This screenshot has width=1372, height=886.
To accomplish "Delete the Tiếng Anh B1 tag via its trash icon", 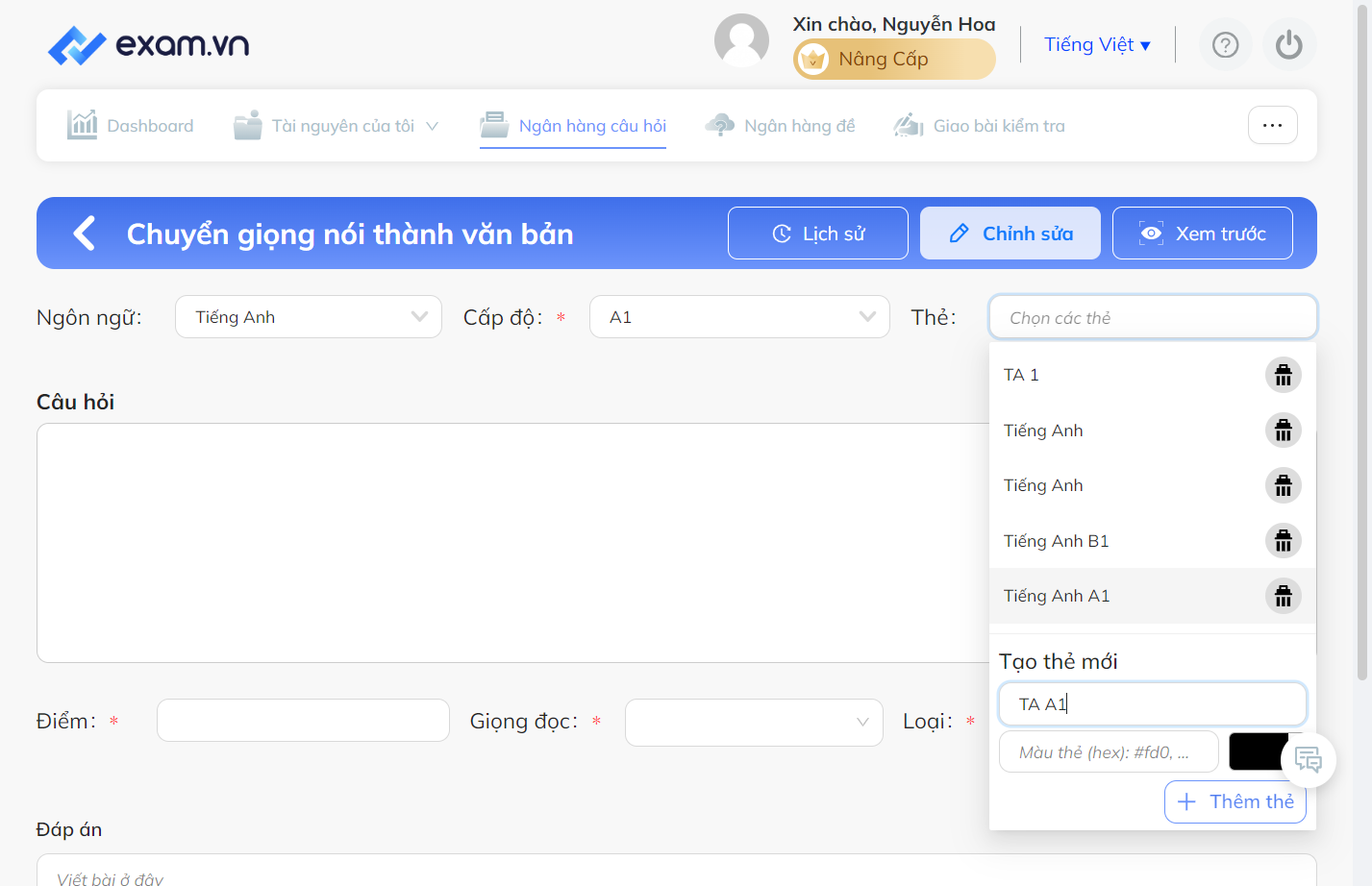I will click(1283, 541).
